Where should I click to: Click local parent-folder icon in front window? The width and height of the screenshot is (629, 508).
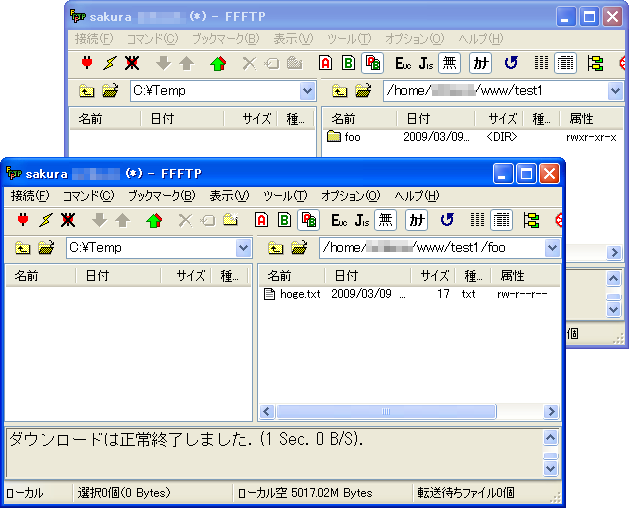[22, 248]
